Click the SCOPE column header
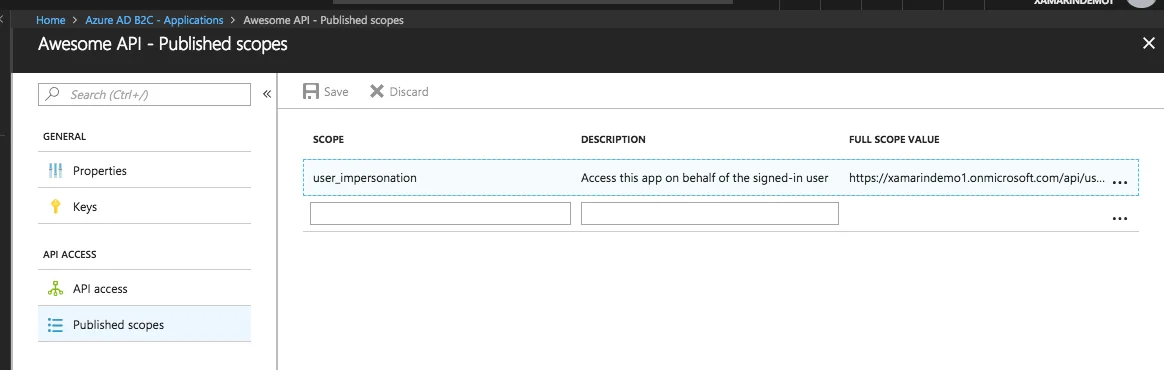This screenshot has height=370, width=1164. 328,140
